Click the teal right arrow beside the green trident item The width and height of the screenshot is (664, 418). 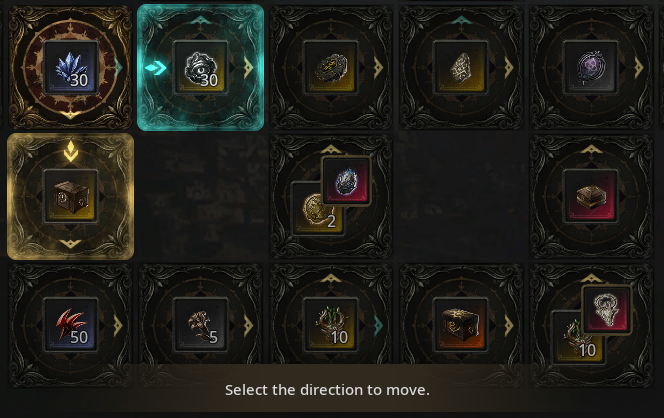click(x=378, y=325)
